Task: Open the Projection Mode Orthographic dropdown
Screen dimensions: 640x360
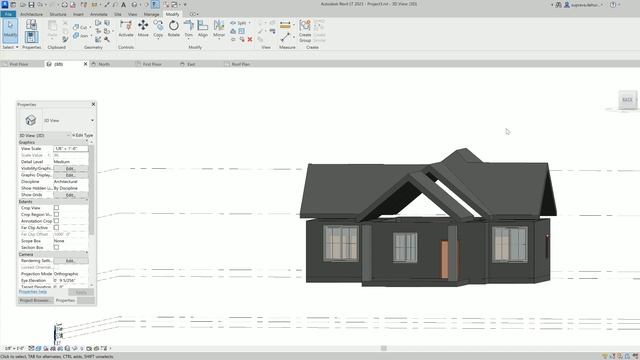Action: click(71, 274)
